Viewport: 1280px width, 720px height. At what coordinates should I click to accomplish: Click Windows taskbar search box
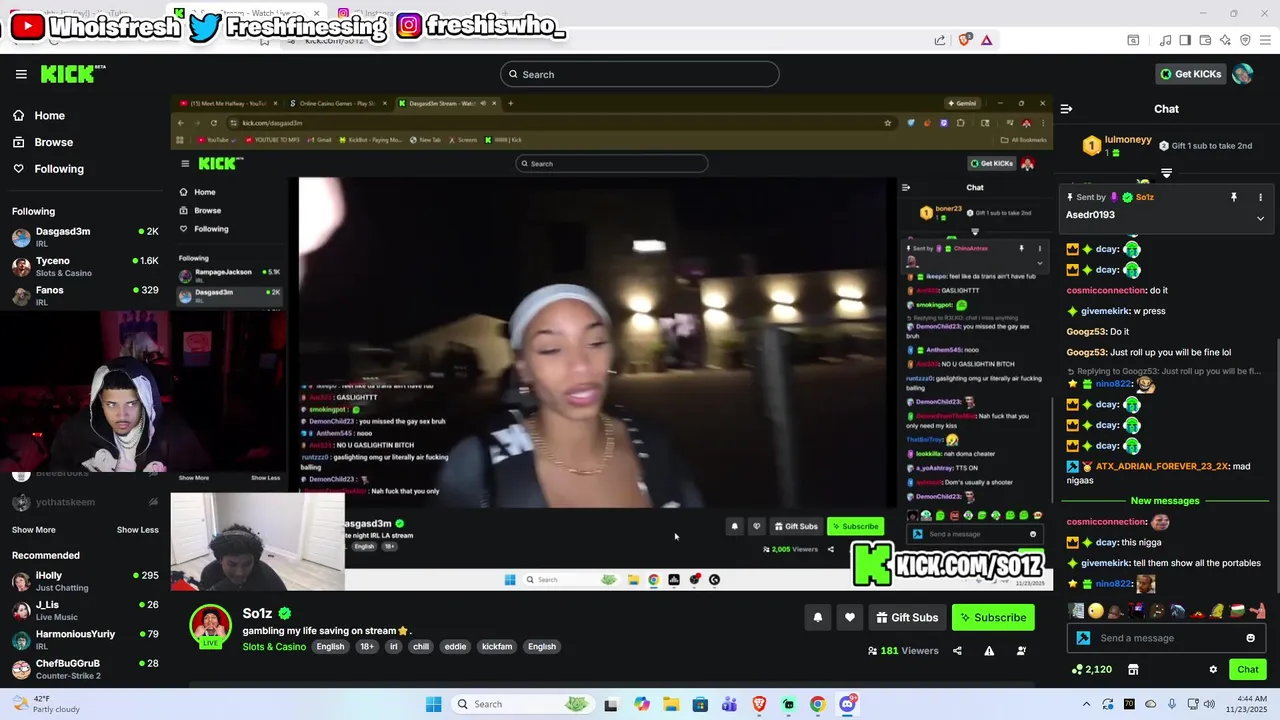(x=524, y=704)
